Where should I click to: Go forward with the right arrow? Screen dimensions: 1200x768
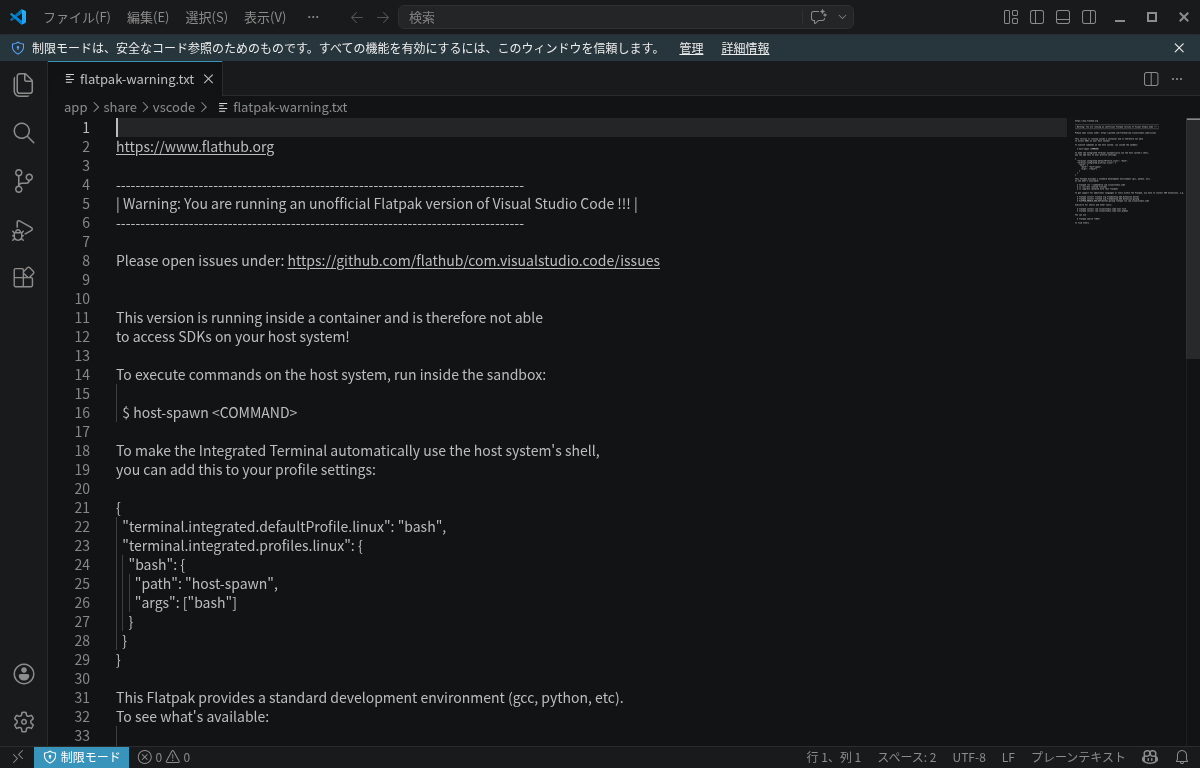tap(383, 17)
